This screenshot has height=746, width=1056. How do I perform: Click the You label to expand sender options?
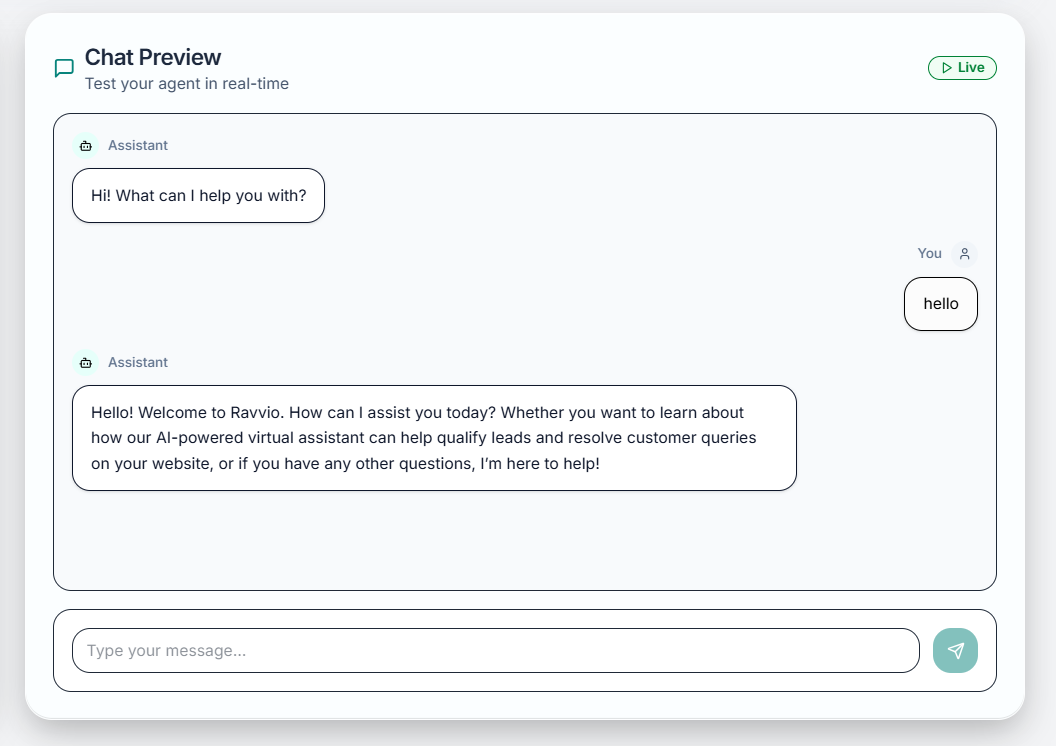pos(929,253)
